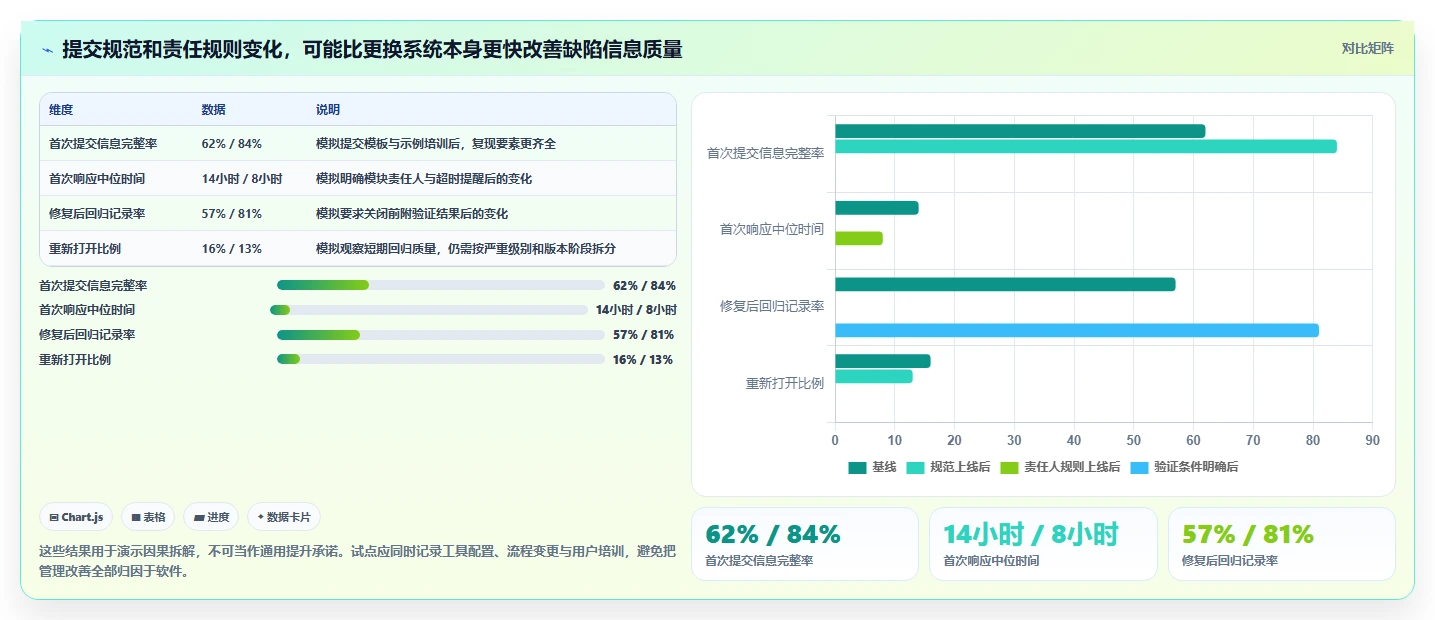Image resolution: width=1435 pixels, height=620 pixels.
Task: Click the disclaimer paragraph starting 这些结果用于演示
Action: pos(357,561)
